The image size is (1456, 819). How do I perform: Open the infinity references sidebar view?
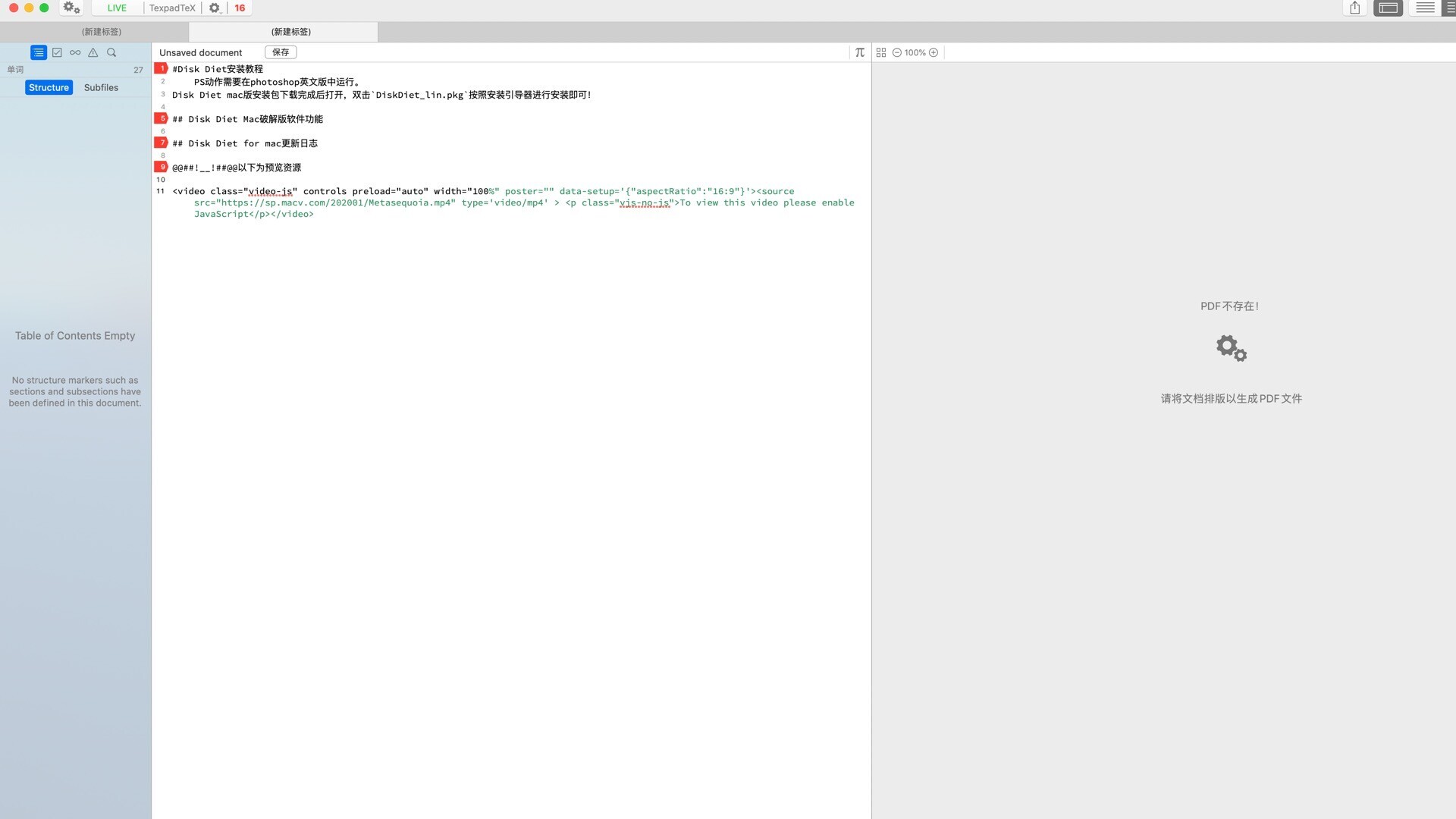[x=75, y=52]
